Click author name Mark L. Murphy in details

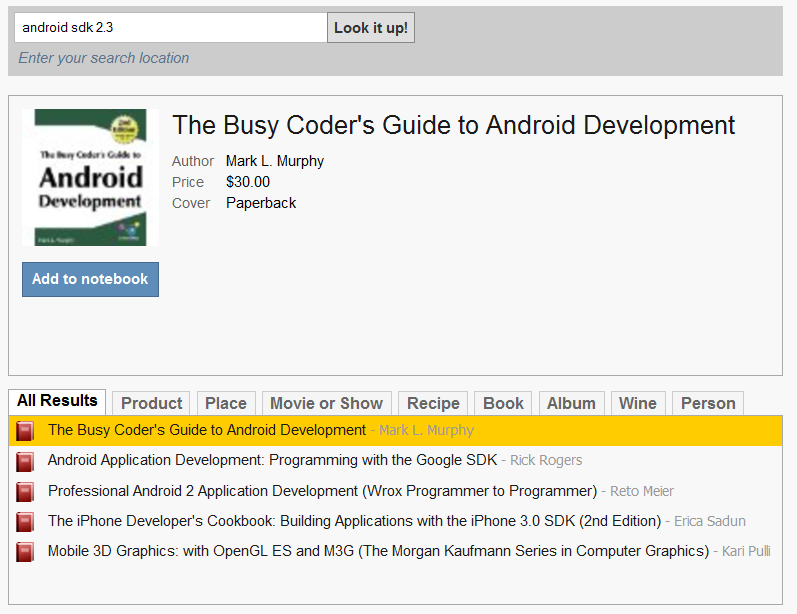pos(274,161)
